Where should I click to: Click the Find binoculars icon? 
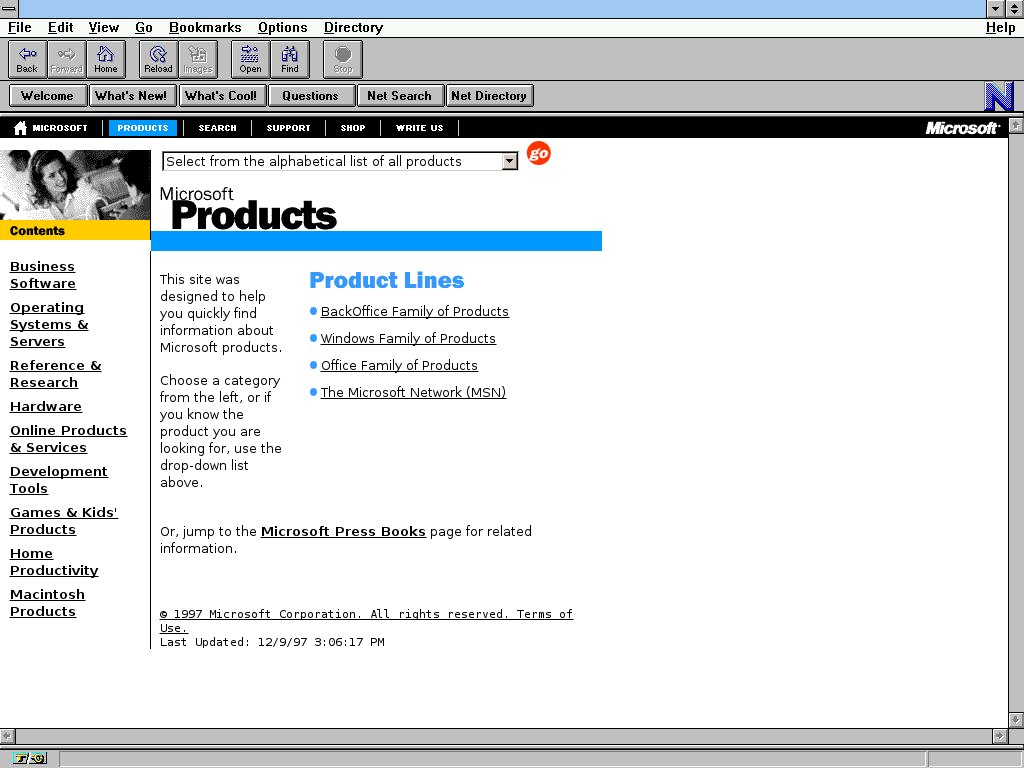tap(290, 59)
